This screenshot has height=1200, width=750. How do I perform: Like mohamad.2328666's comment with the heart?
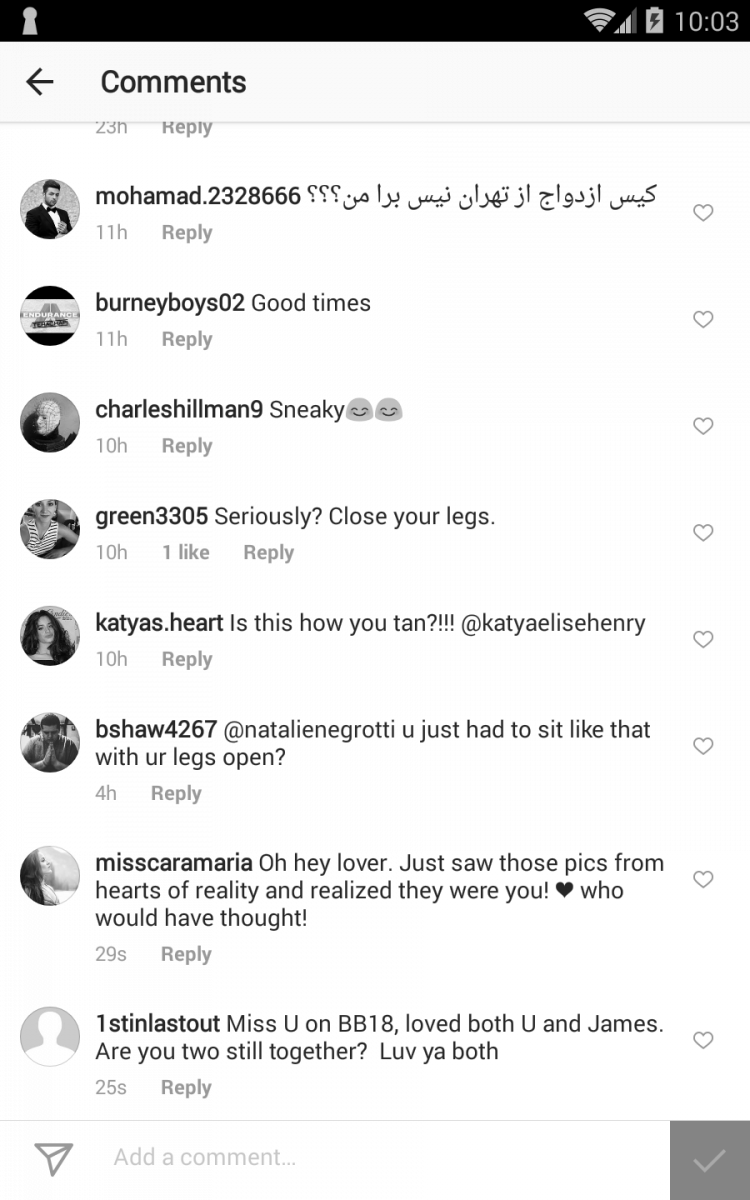tap(703, 213)
